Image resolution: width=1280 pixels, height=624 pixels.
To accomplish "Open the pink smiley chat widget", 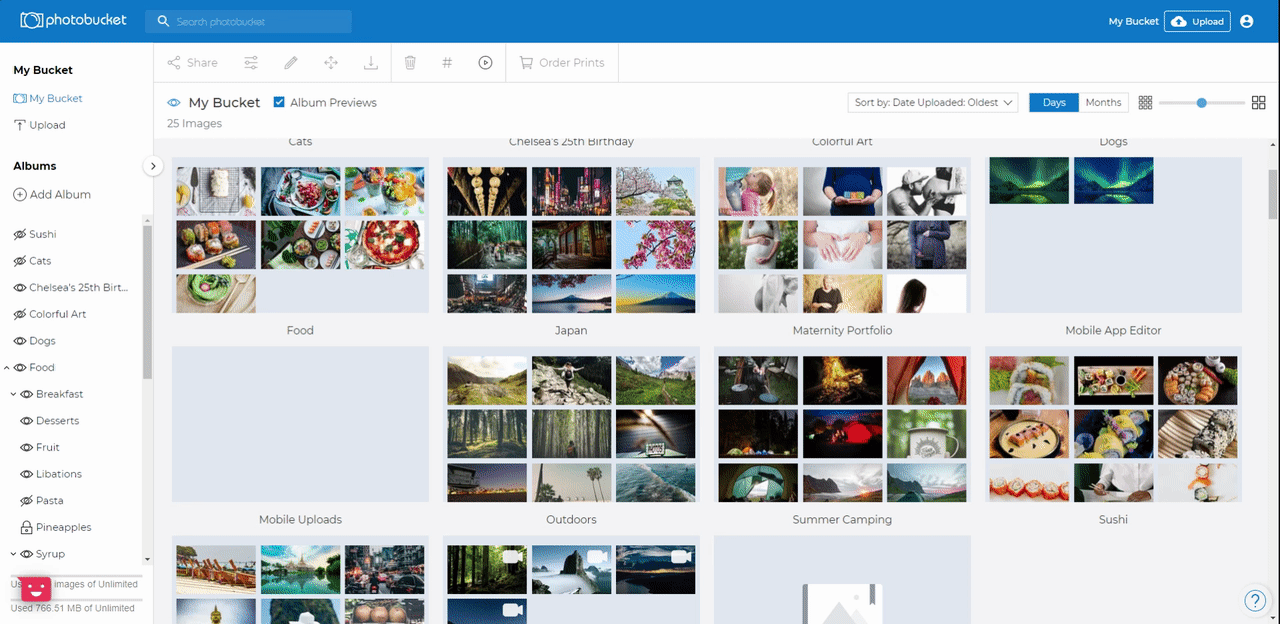I will [x=36, y=589].
